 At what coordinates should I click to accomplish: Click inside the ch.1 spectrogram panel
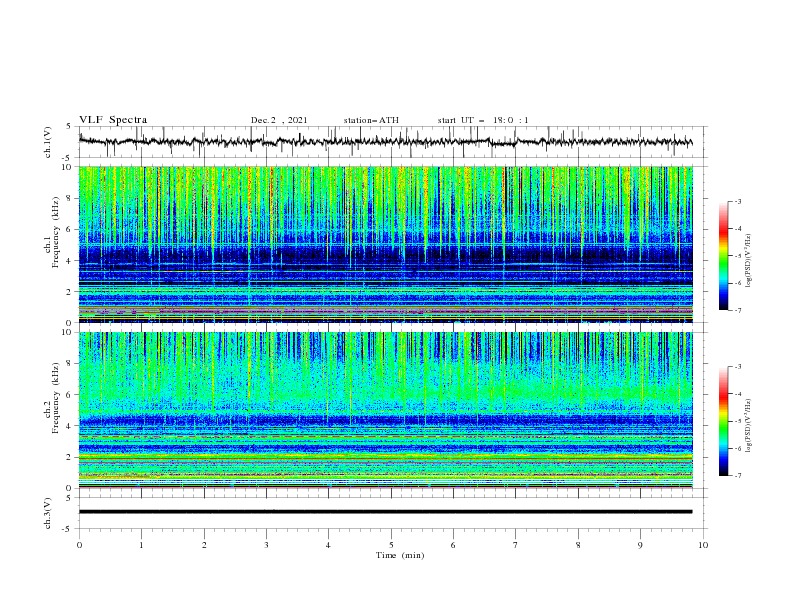385,244
